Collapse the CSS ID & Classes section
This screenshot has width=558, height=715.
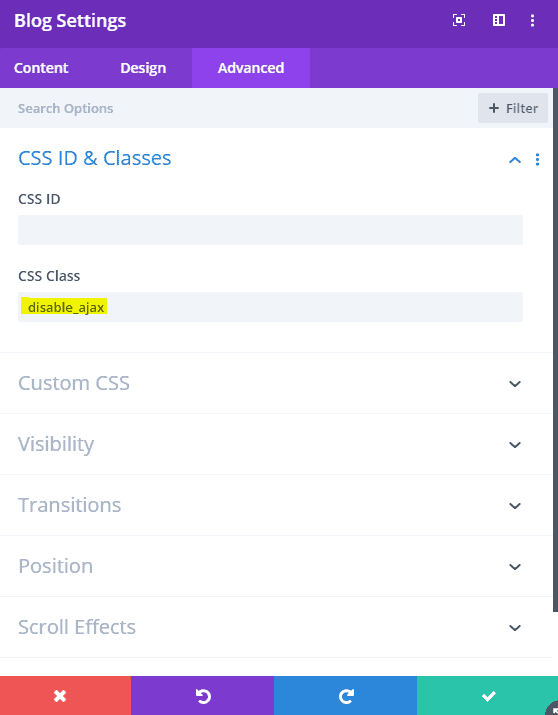click(515, 160)
